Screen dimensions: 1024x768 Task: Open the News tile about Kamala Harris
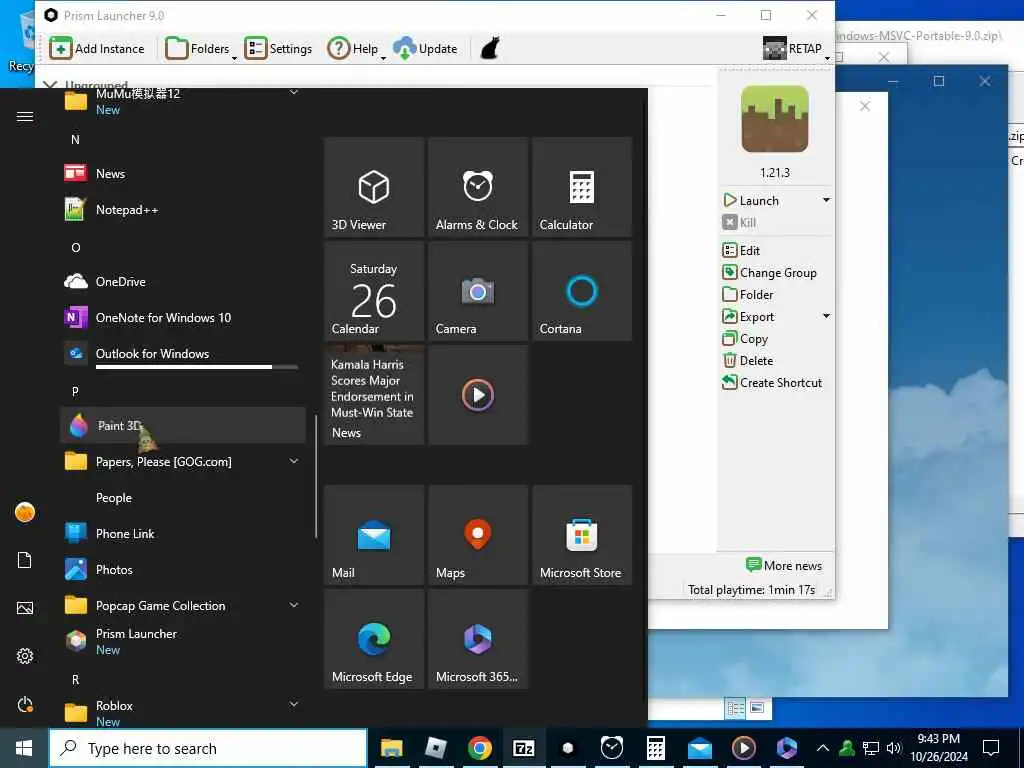(x=374, y=395)
